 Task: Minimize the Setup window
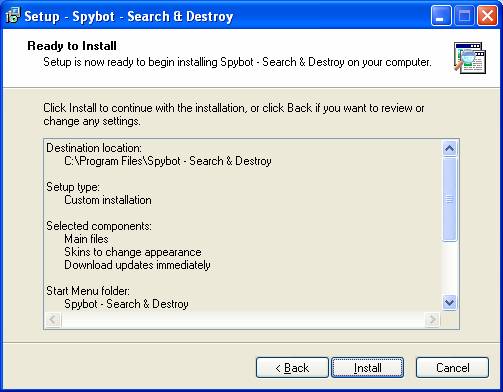pos(441,16)
